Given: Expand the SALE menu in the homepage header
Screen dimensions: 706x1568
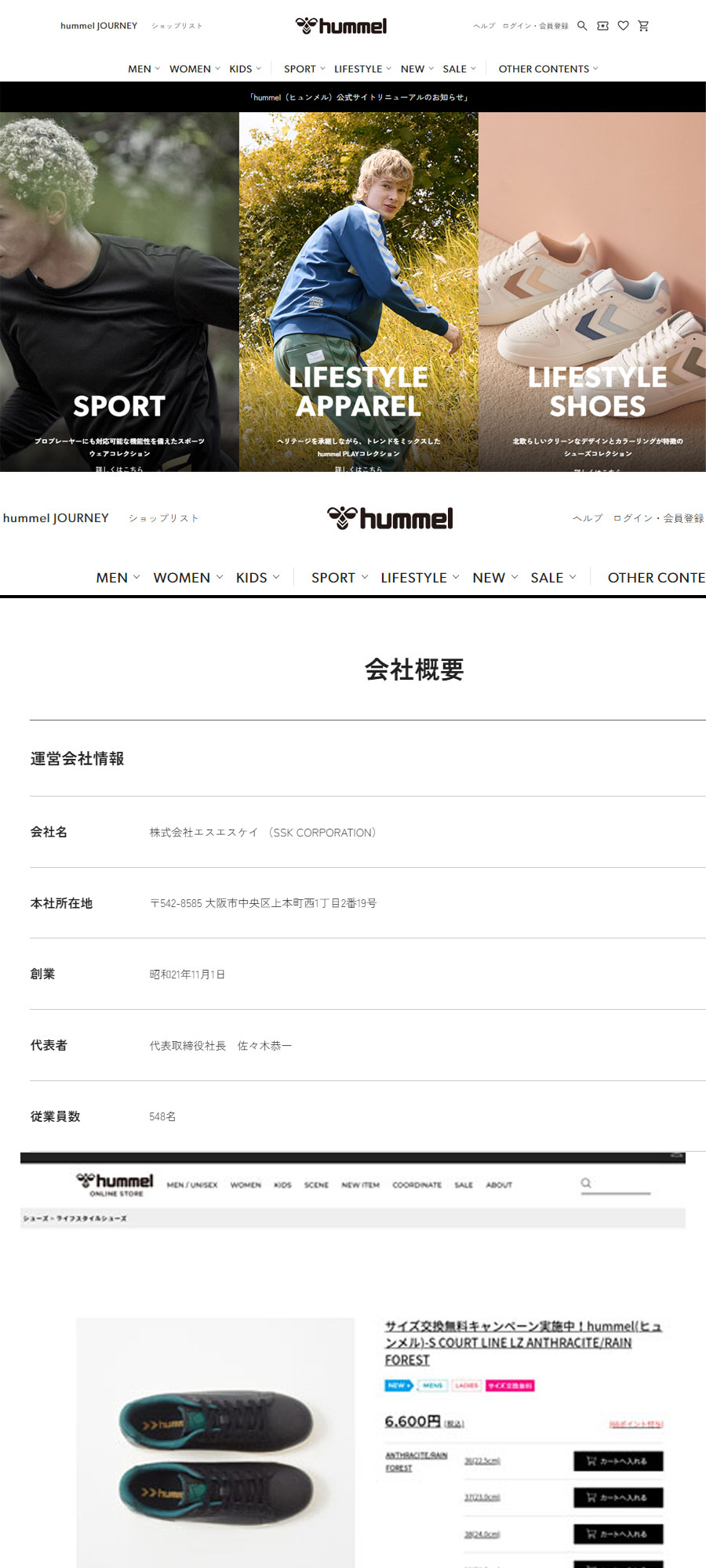Looking at the screenshot, I should point(459,69).
